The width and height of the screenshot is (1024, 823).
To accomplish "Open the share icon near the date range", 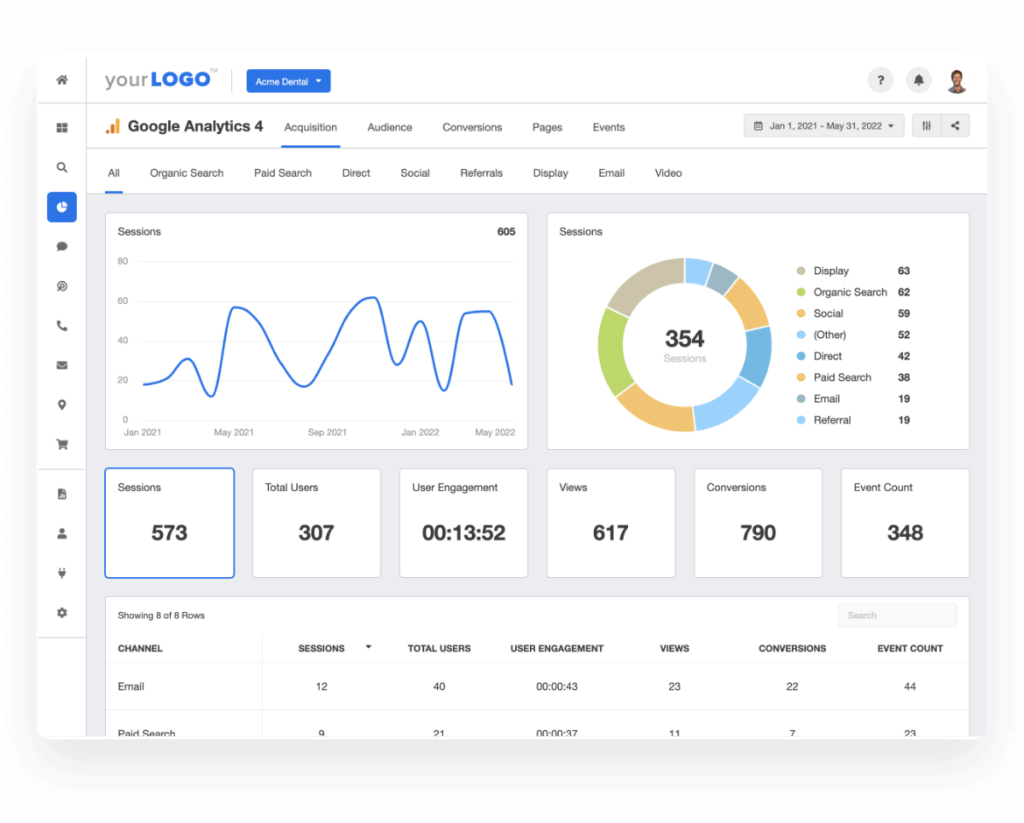I will click(x=957, y=125).
